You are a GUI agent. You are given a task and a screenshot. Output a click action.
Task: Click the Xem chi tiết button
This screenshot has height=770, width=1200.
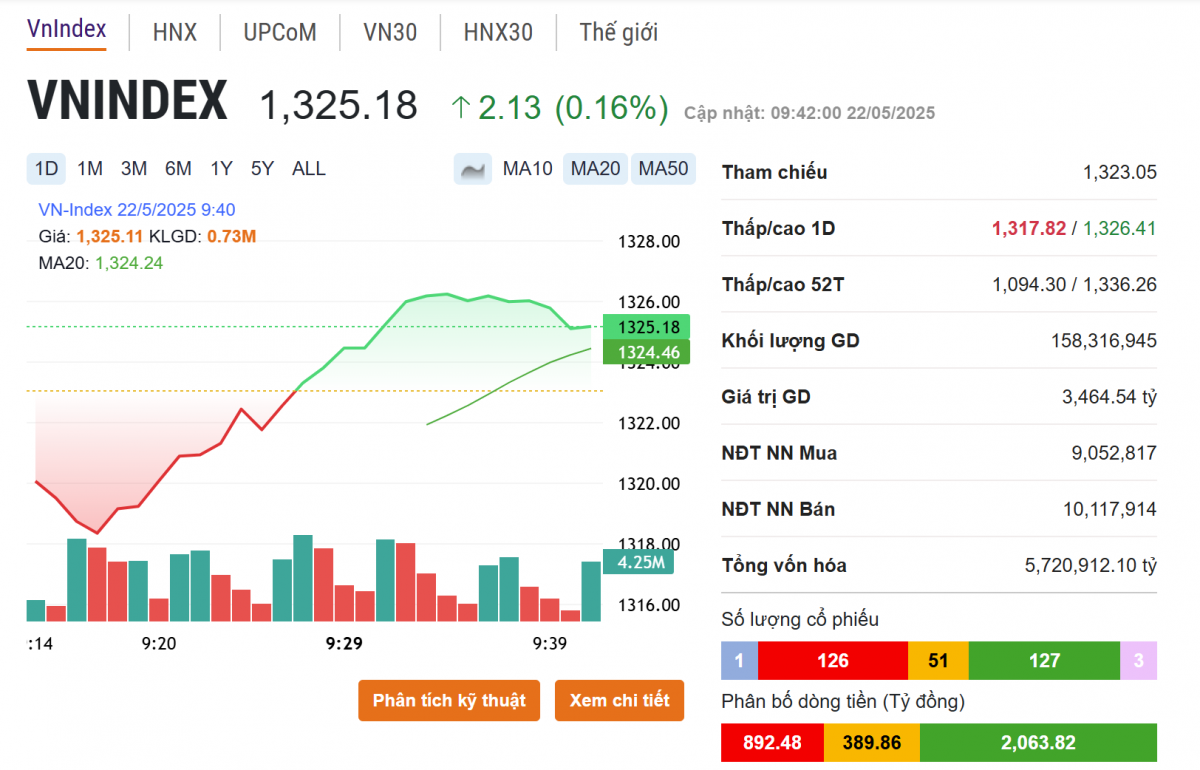(x=619, y=700)
